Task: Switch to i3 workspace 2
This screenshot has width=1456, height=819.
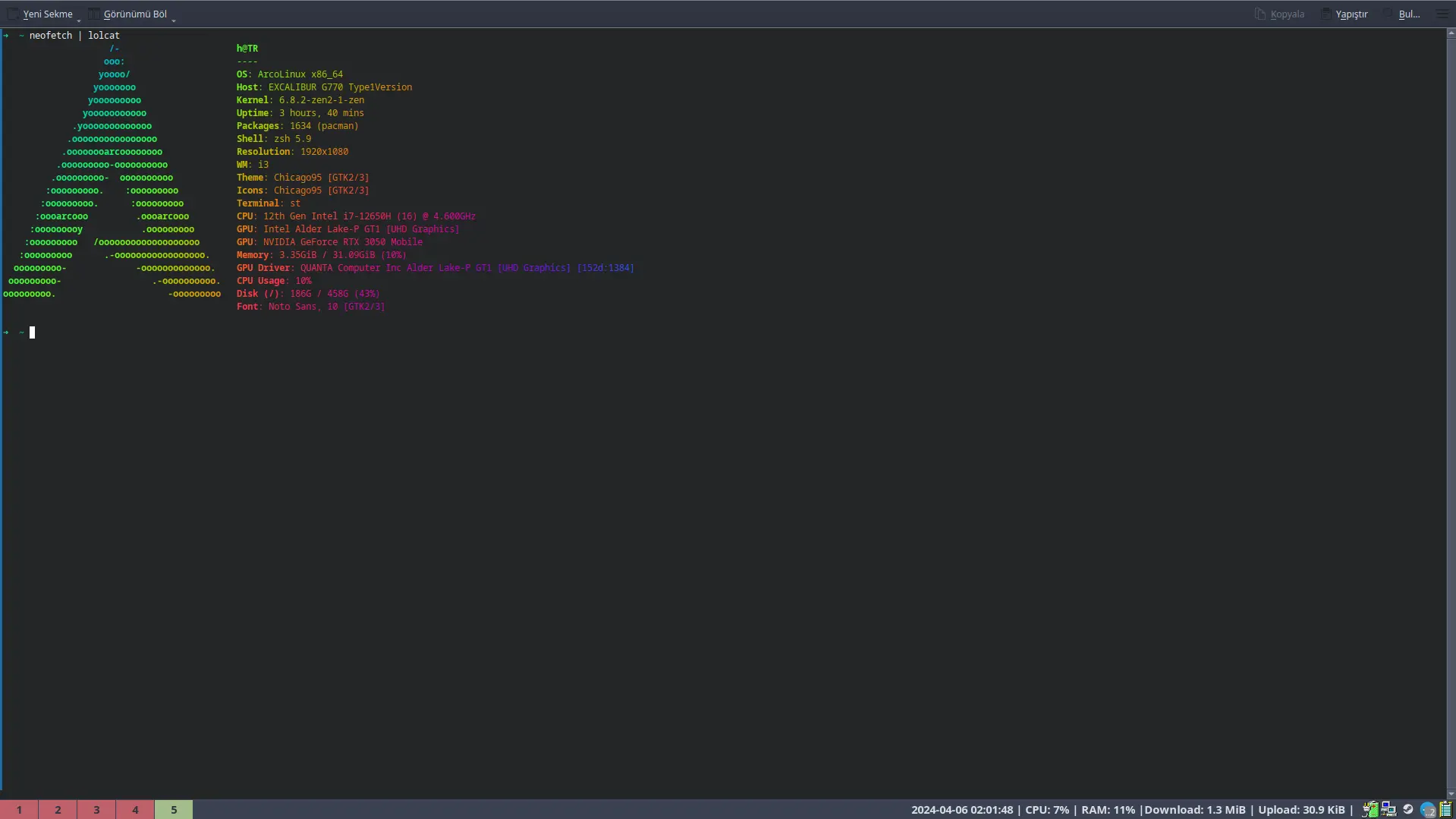Action: tap(58, 809)
